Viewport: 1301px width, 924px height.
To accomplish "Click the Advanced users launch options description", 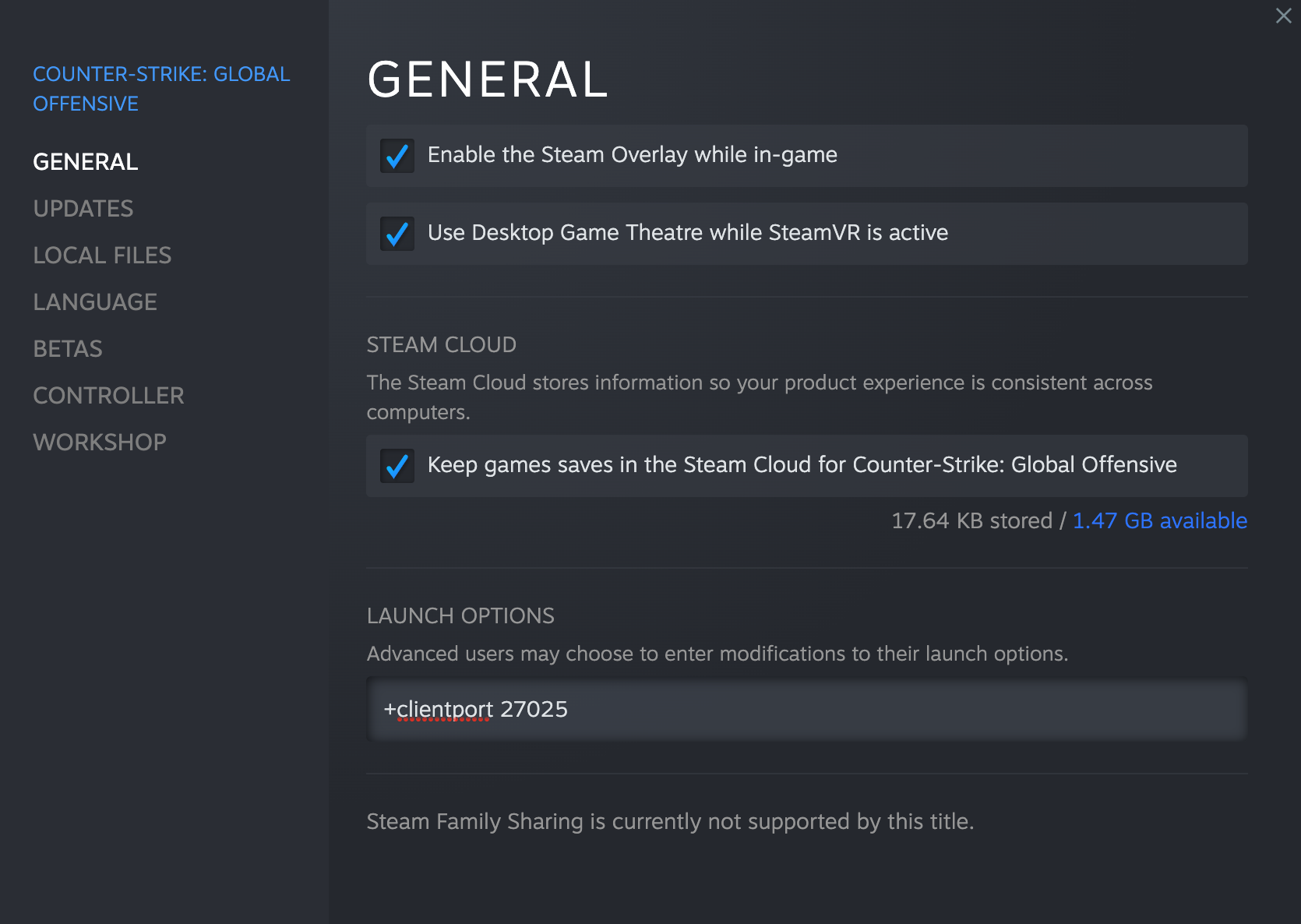I will pyautogui.click(x=717, y=654).
